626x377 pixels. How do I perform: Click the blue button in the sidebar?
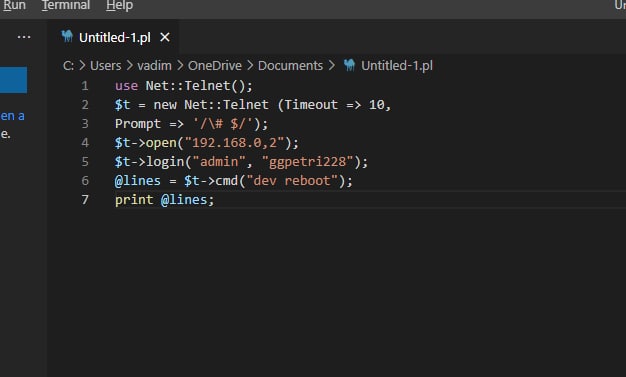click(13, 80)
